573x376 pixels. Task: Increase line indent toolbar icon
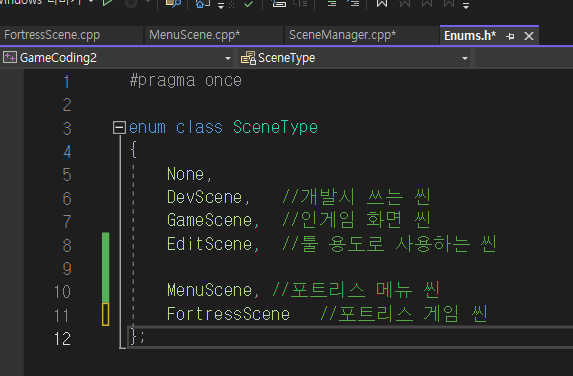coord(354,4)
